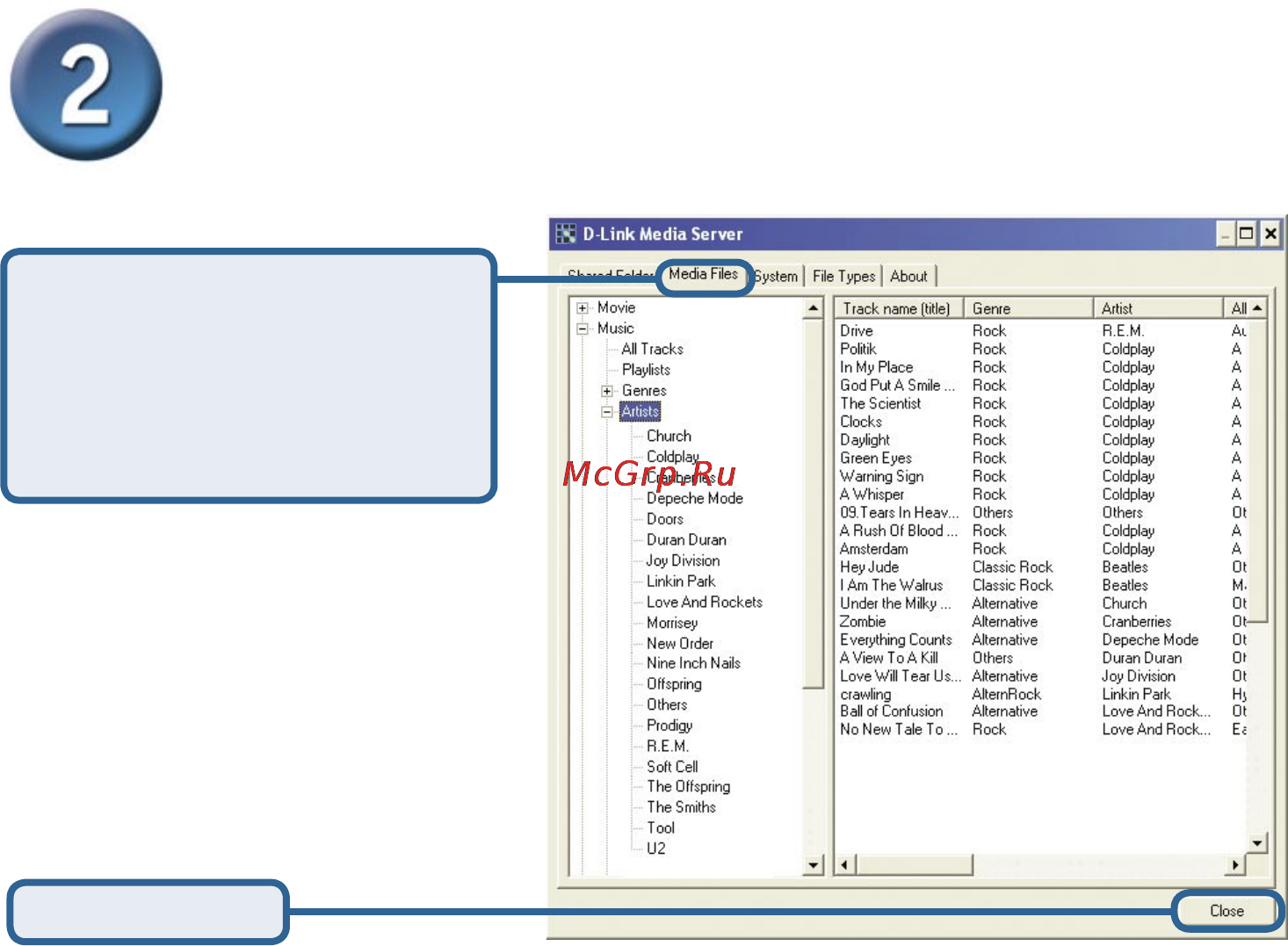Screen dimensions: 1288x946
Task: Expand the Movie tree node
Action: [582, 308]
